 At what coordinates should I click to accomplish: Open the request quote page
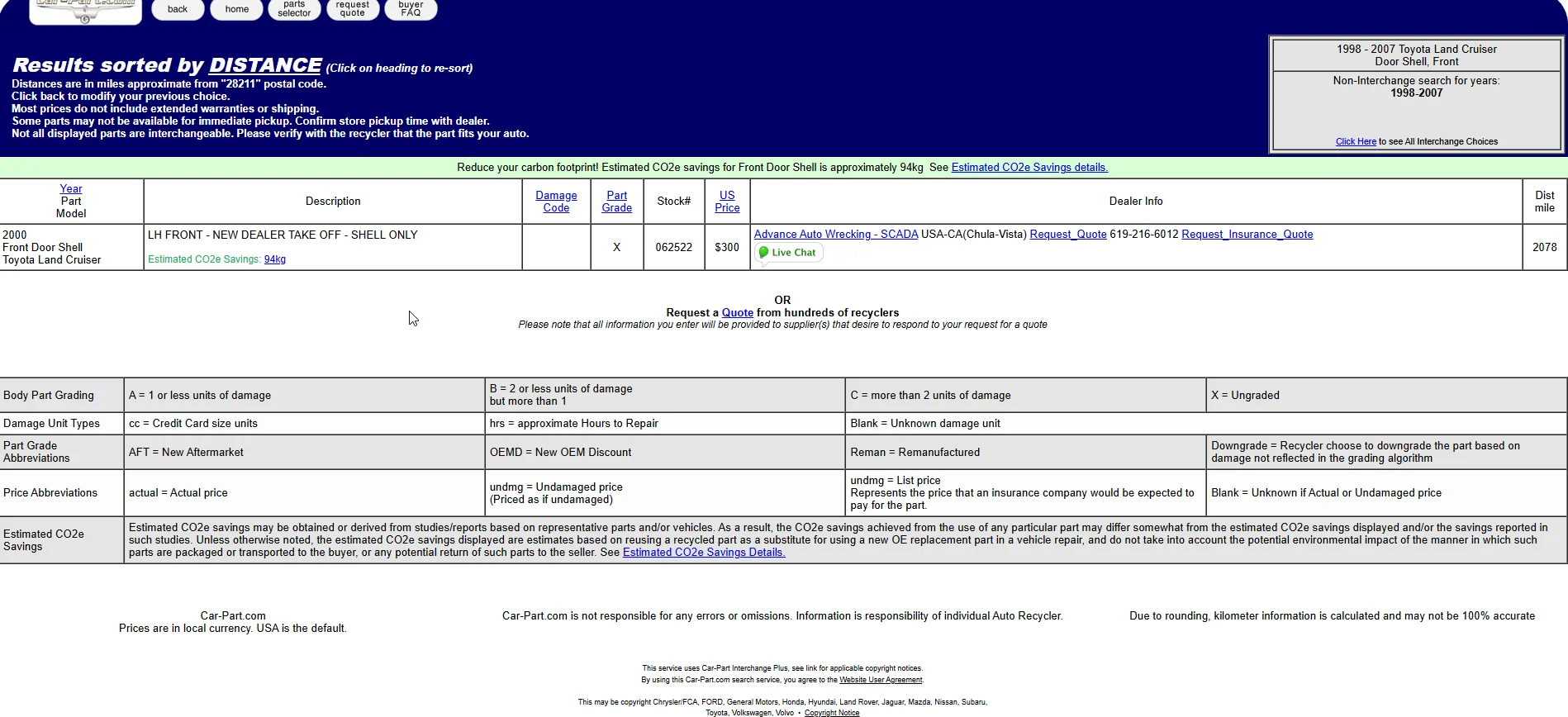pyautogui.click(x=352, y=9)
